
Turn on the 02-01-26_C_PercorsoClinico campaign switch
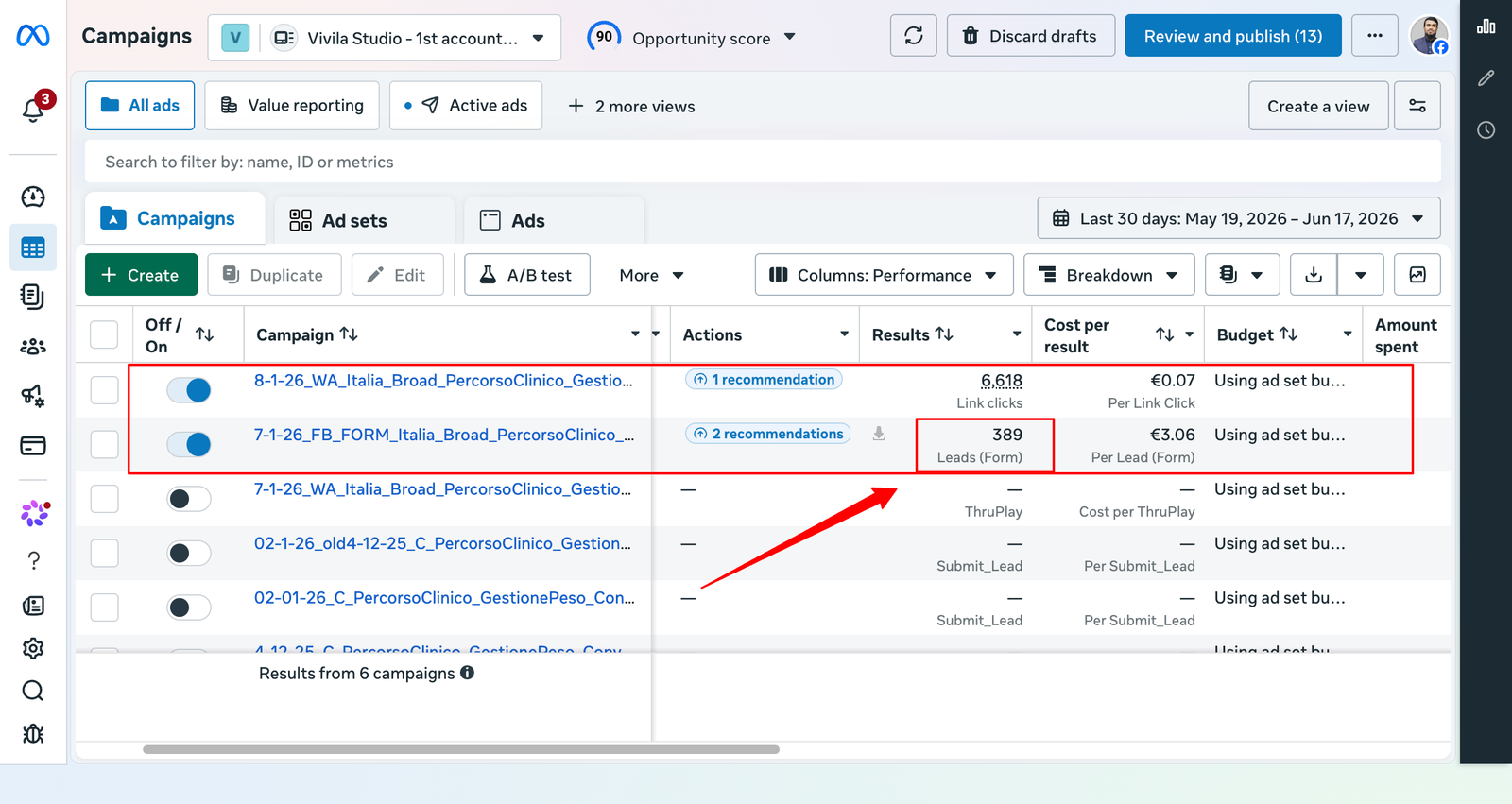[x=189, y=607]
